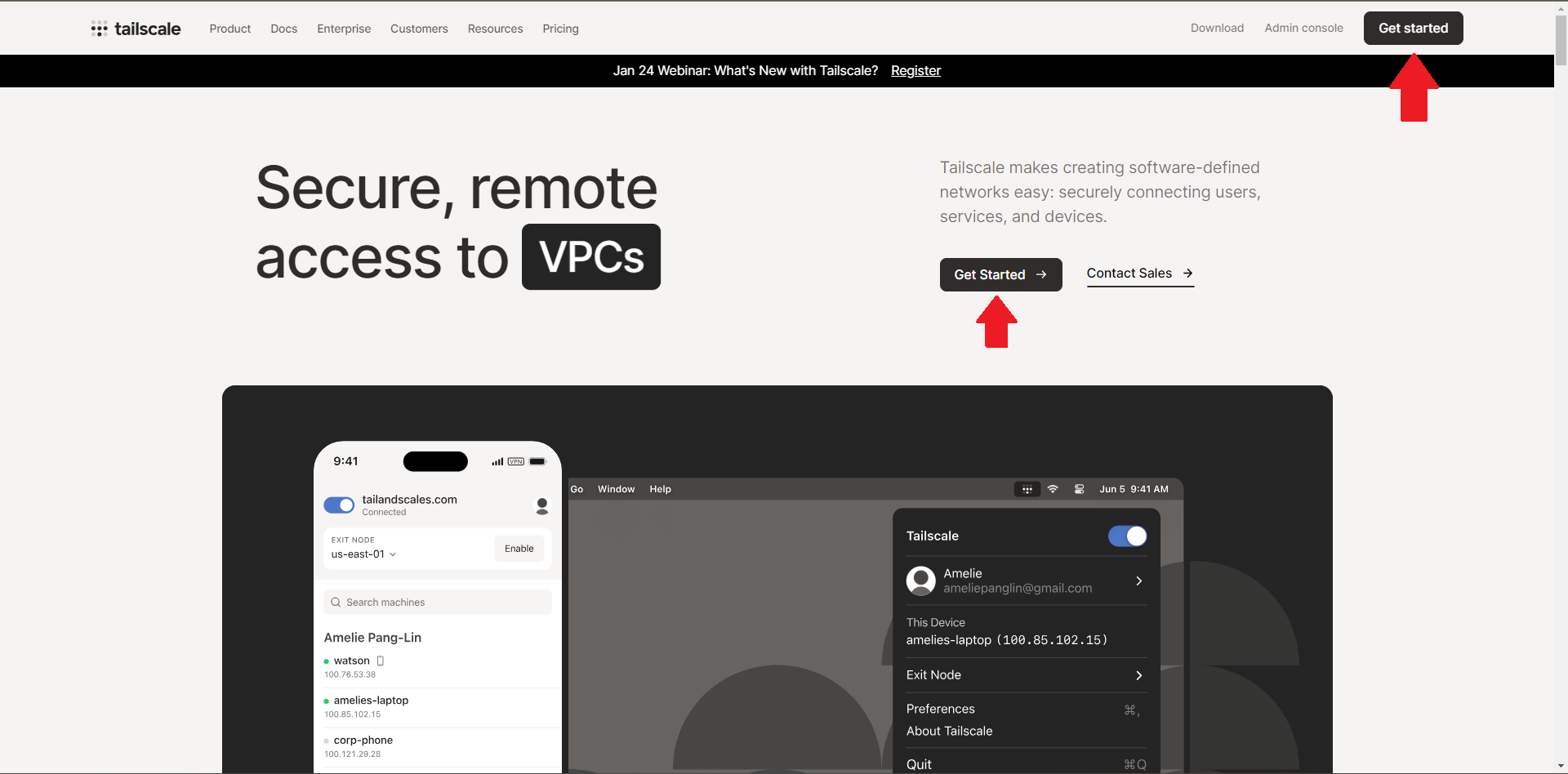Open the Admin console link
Image resolution: width=1568 pixels, height=774 pixels.
pos(1303,28)
